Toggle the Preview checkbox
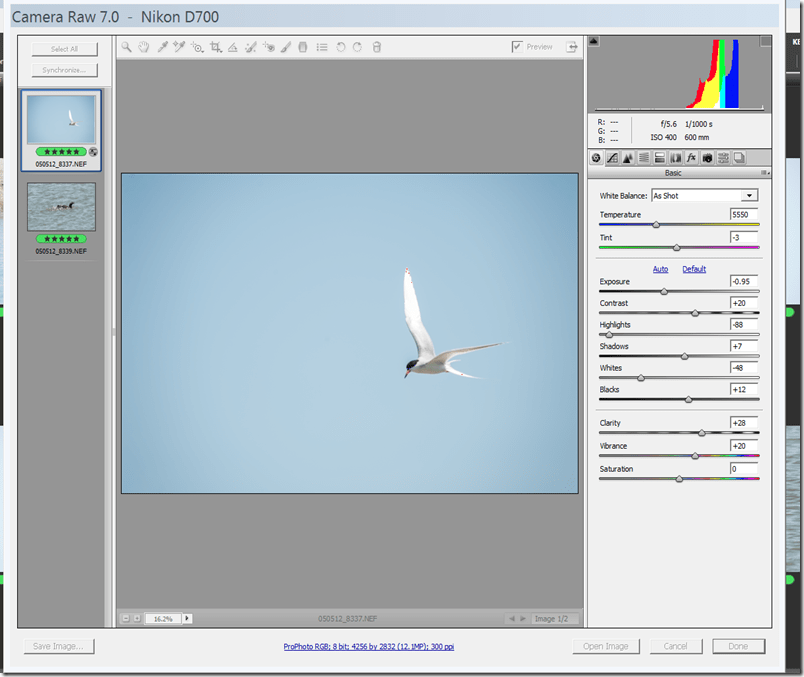 517,47
